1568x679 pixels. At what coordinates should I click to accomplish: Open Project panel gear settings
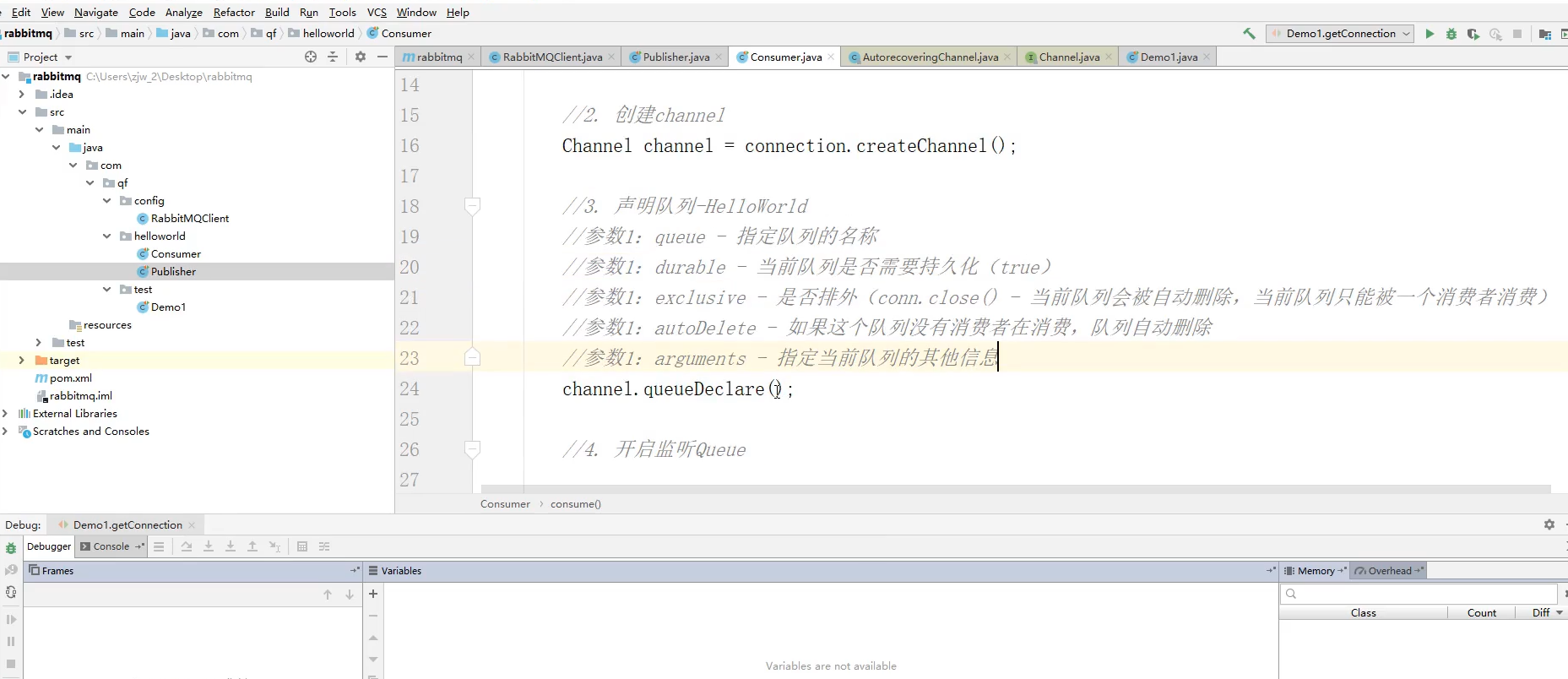click(361, 57)
